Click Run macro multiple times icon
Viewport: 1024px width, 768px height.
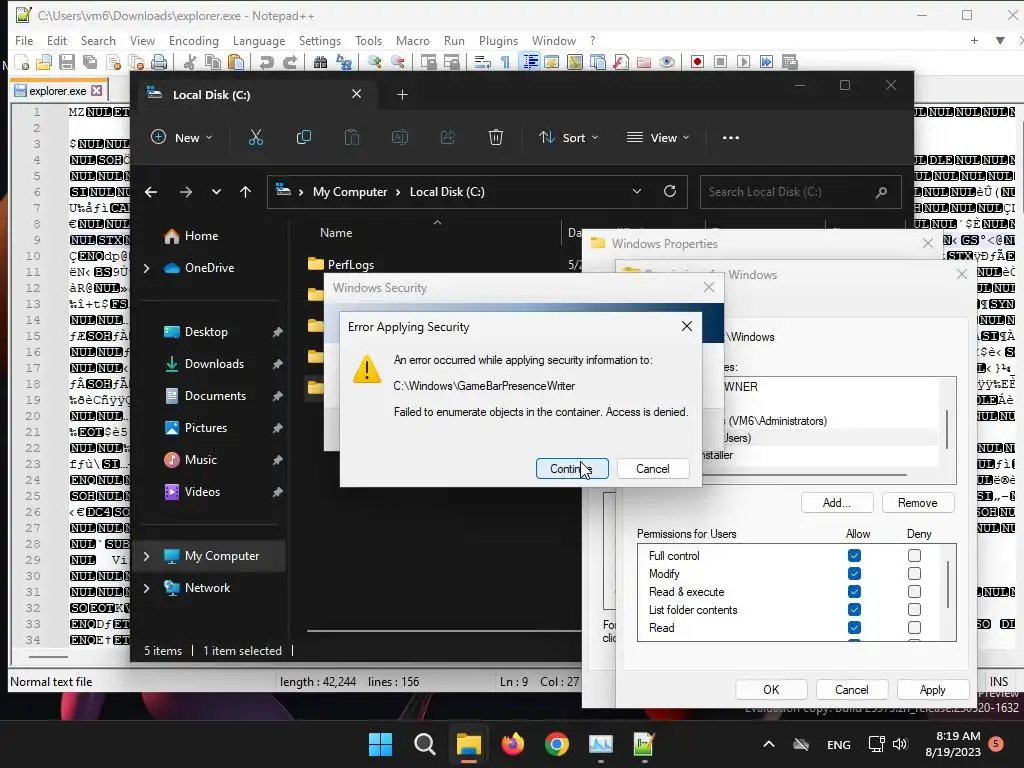click(x=766, y=62)
